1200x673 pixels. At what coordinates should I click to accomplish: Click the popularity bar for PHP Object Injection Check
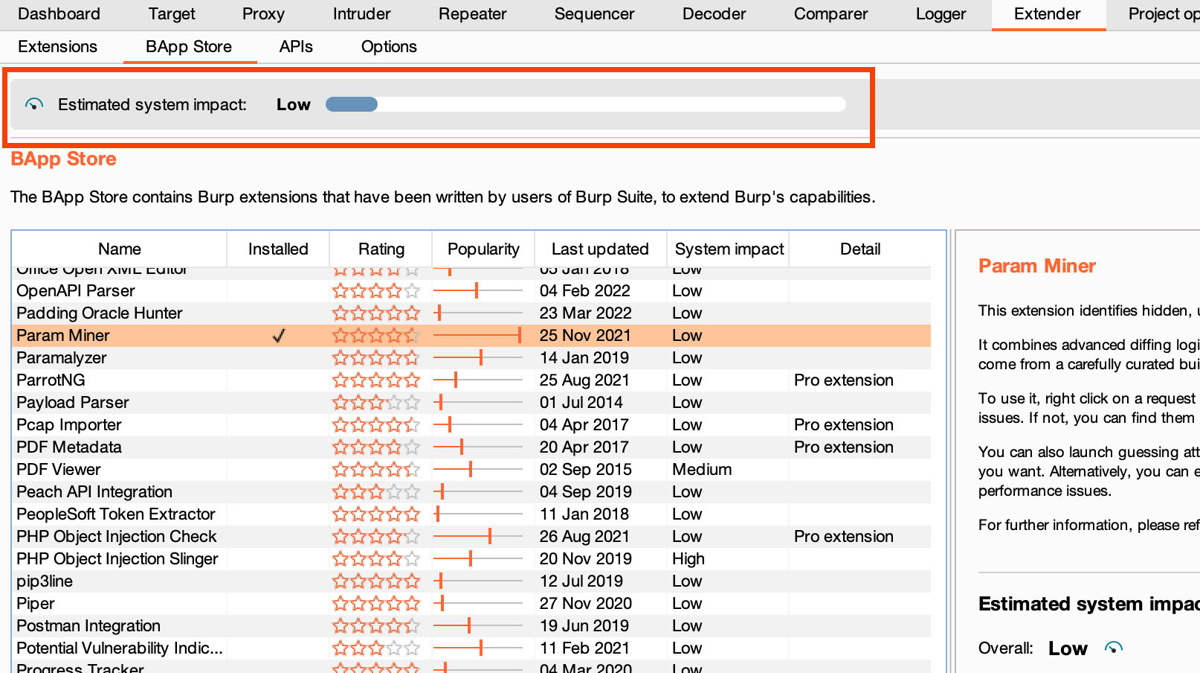(x=478, y=537)
